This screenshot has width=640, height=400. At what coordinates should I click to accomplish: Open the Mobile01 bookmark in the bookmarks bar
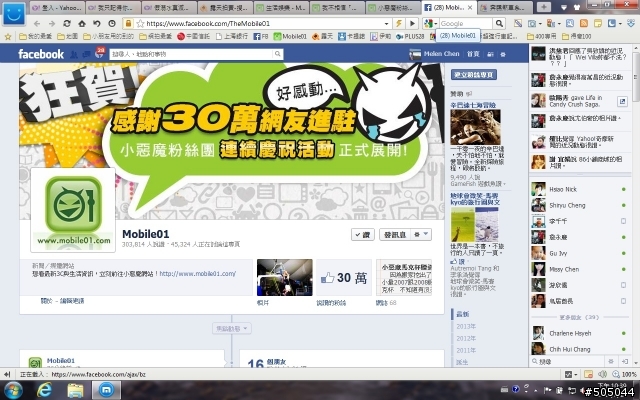290,36
